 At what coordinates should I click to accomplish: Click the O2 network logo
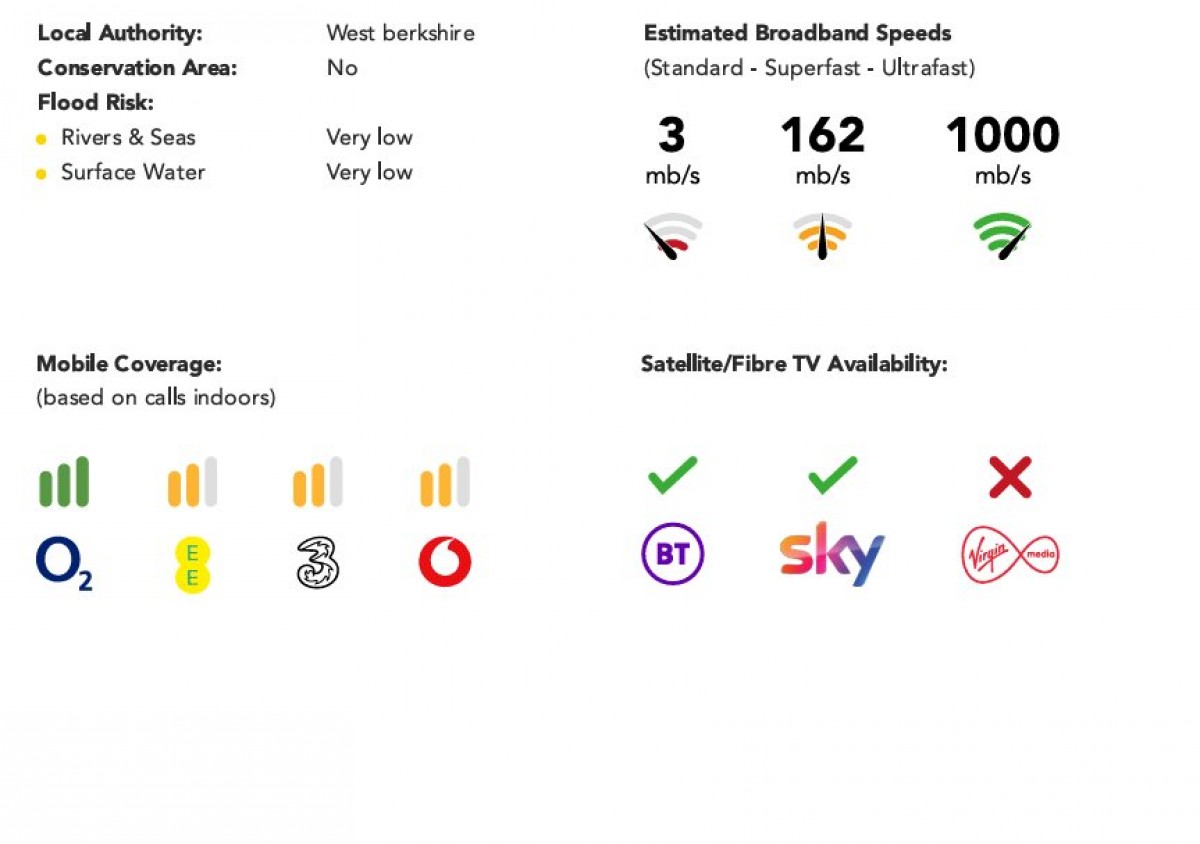[64, 564]
